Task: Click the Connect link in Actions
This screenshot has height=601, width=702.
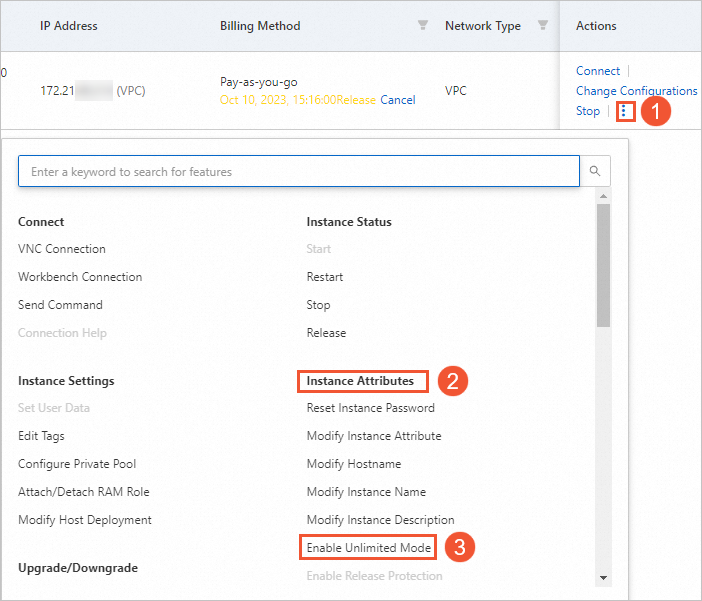Action: [598, 71]
